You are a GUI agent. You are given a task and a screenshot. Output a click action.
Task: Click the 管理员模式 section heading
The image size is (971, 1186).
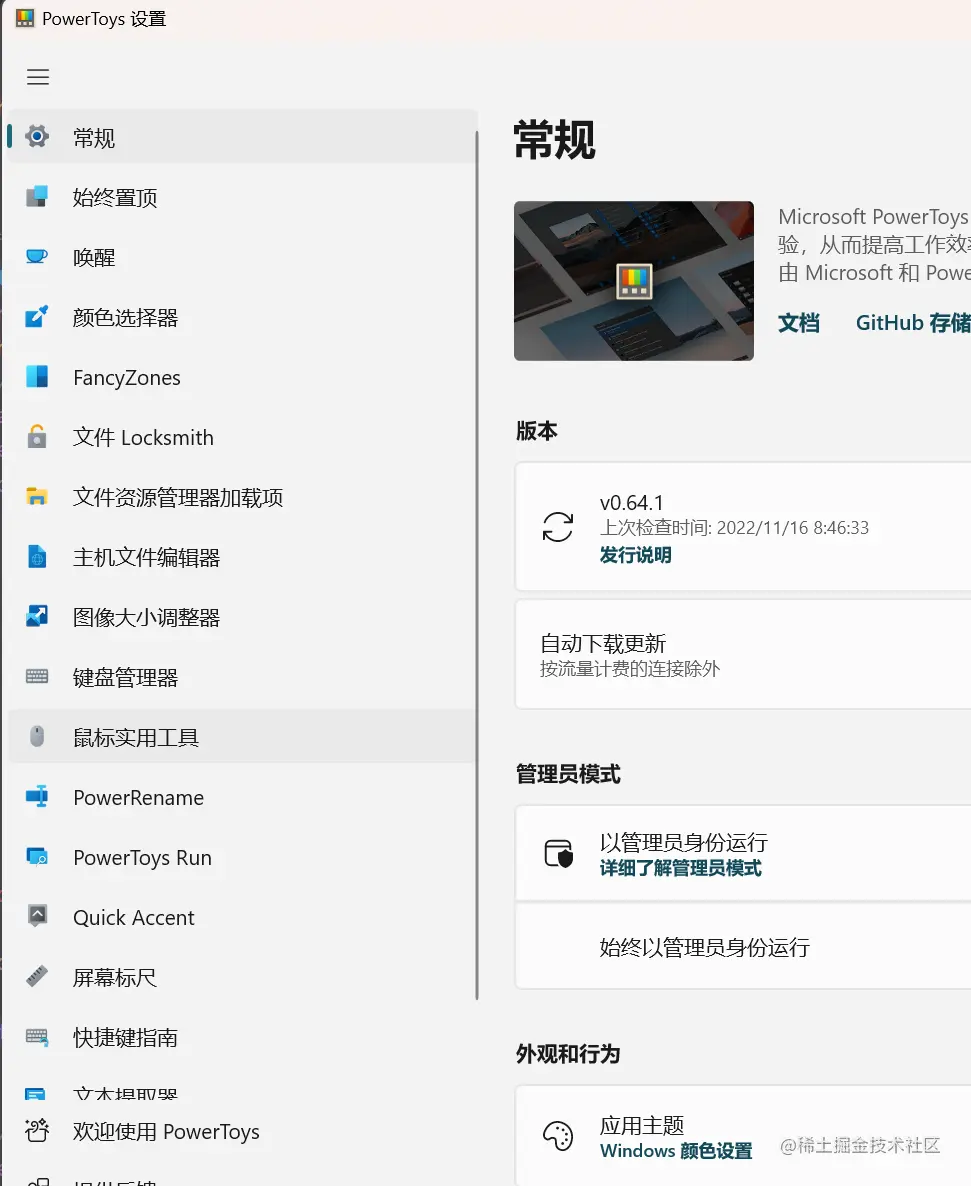[568, 774]
